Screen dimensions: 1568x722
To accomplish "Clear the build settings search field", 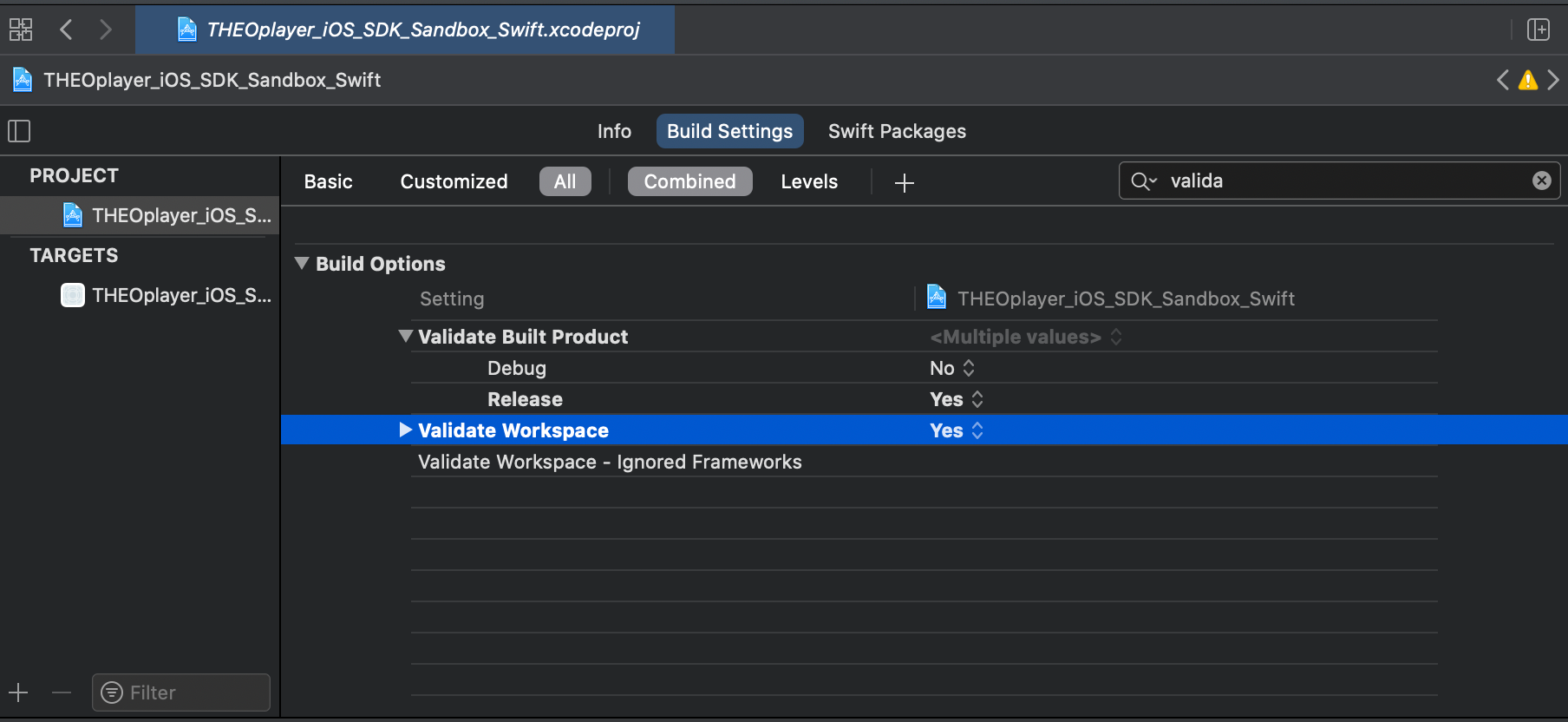I will tap(1541, 180).
